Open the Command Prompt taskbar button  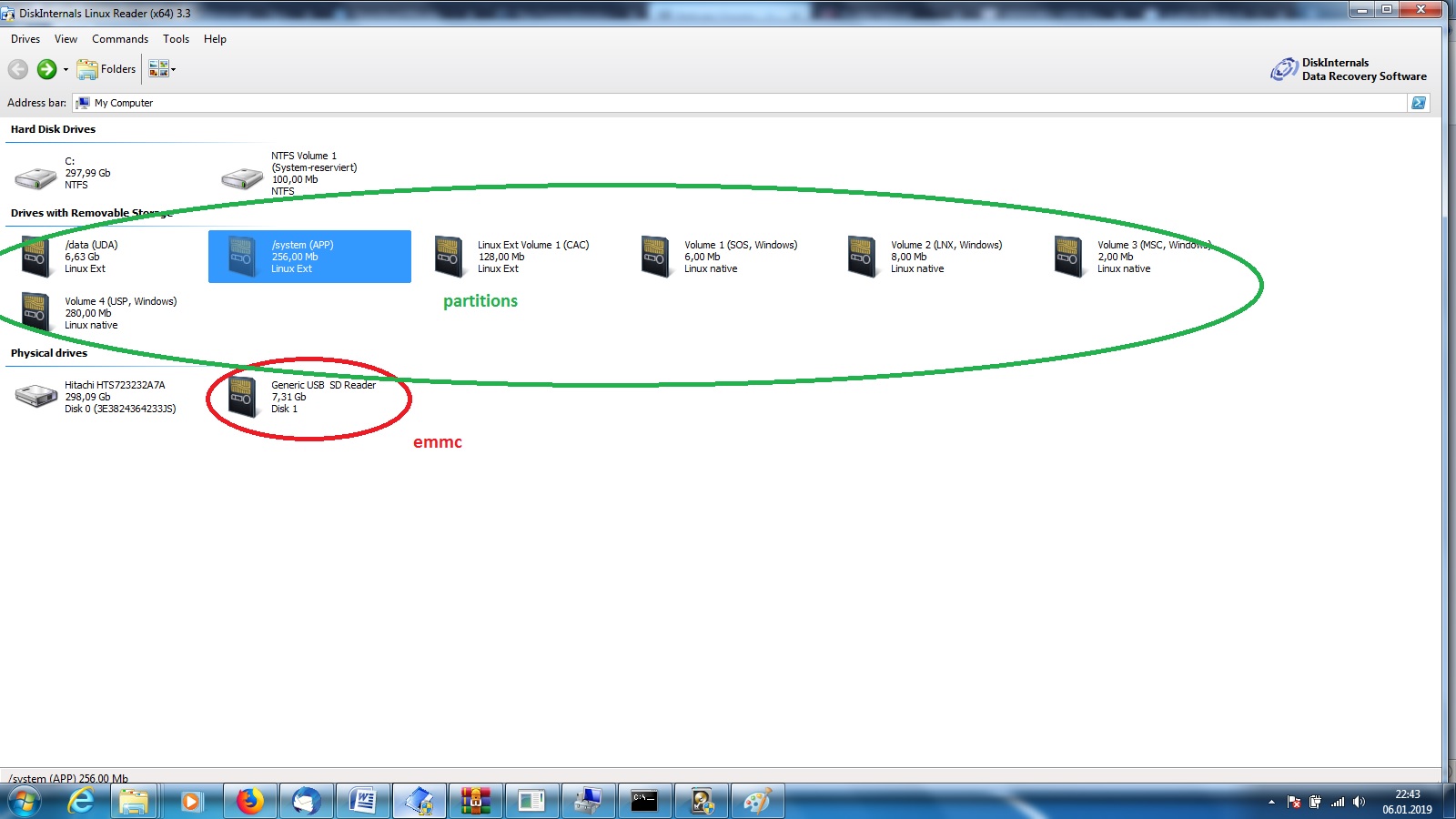click(644, 802)
